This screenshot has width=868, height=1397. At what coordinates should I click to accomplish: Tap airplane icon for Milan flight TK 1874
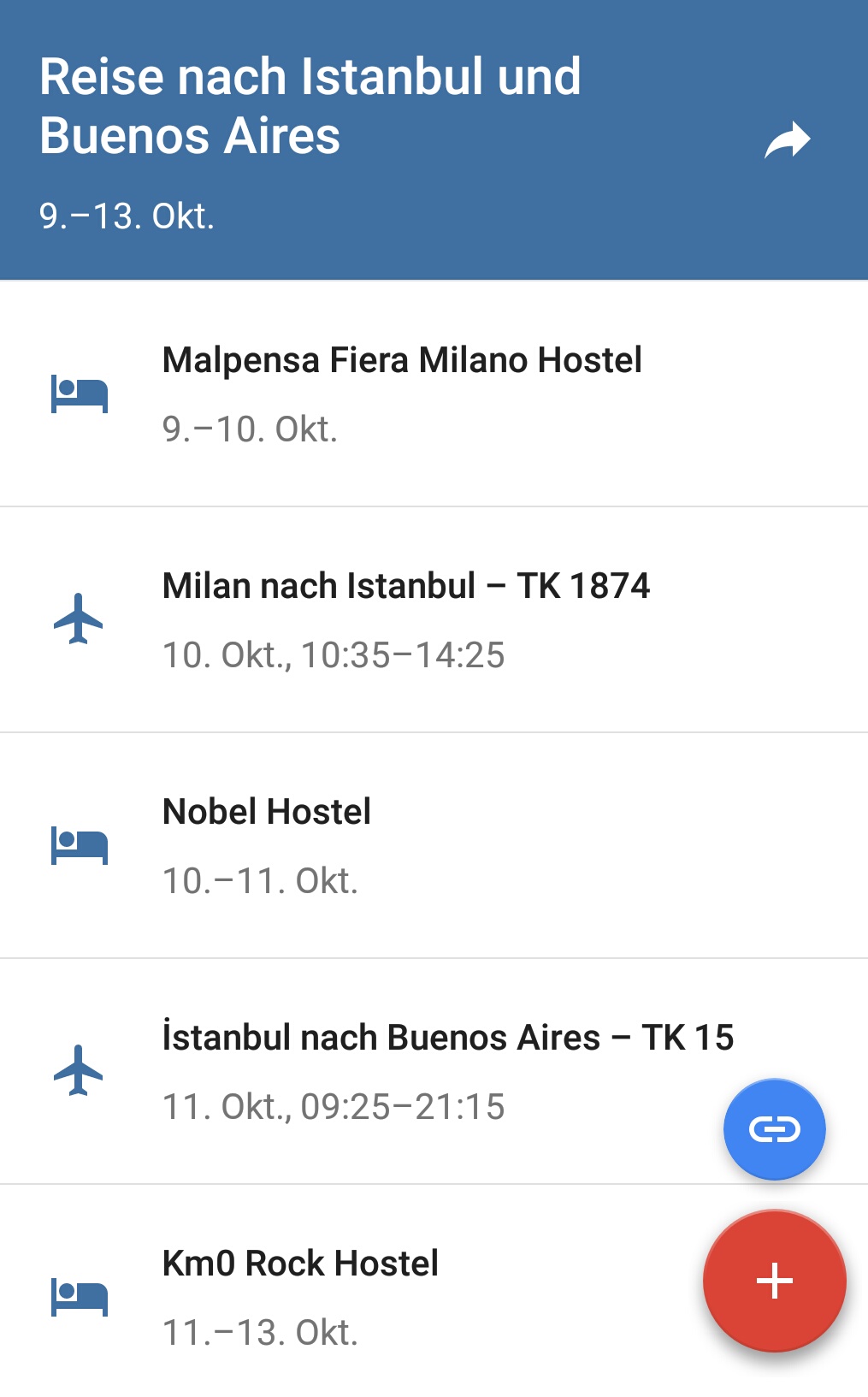point(79,619)
